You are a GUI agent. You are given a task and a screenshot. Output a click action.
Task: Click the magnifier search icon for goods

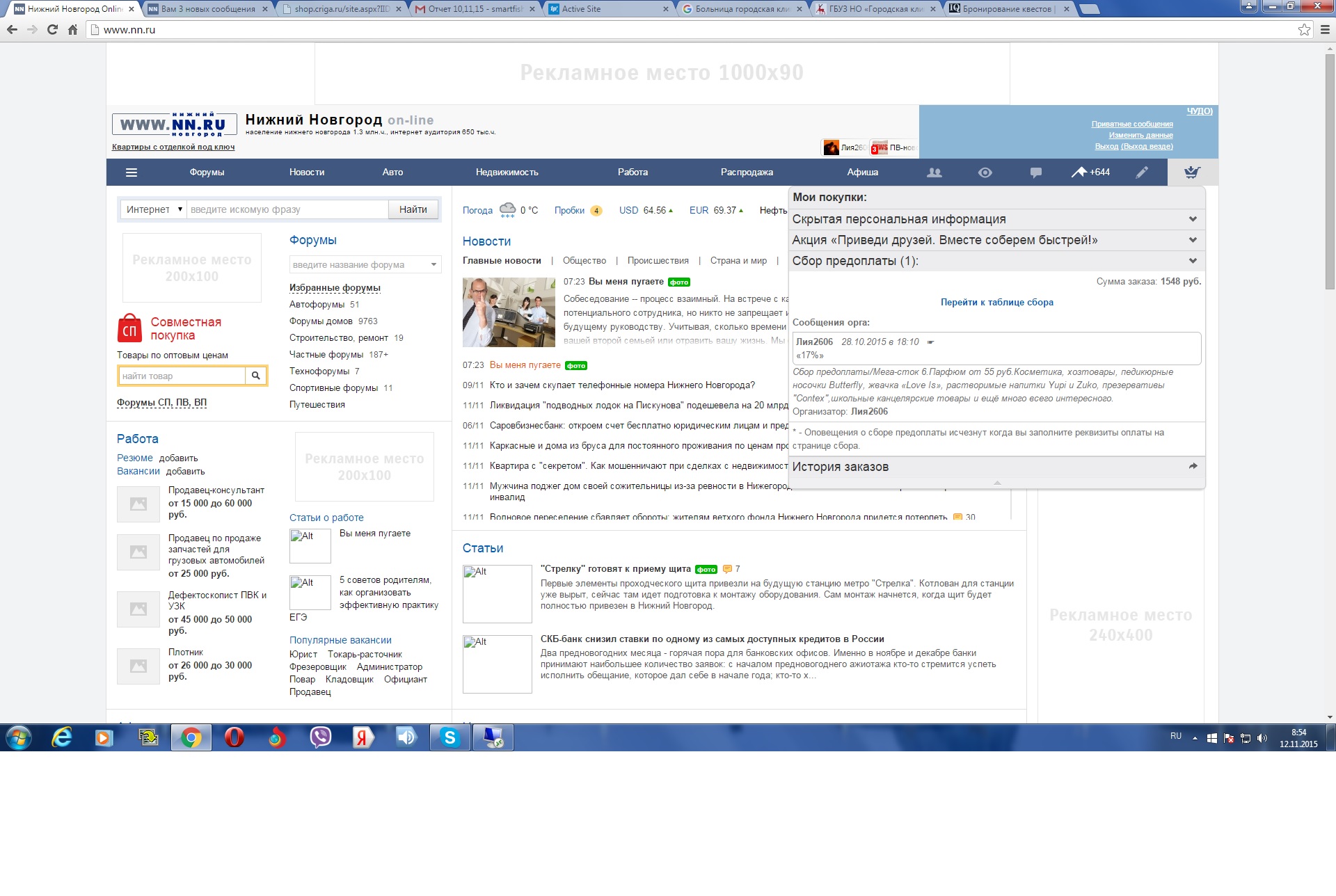point(255,376)
